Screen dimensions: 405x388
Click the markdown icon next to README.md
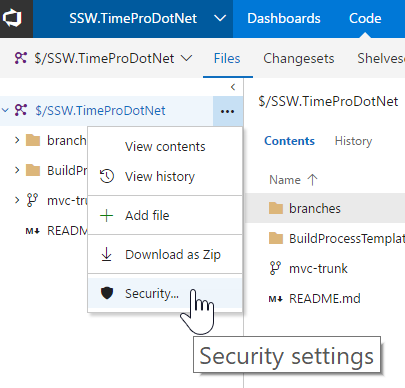[275, 299]
